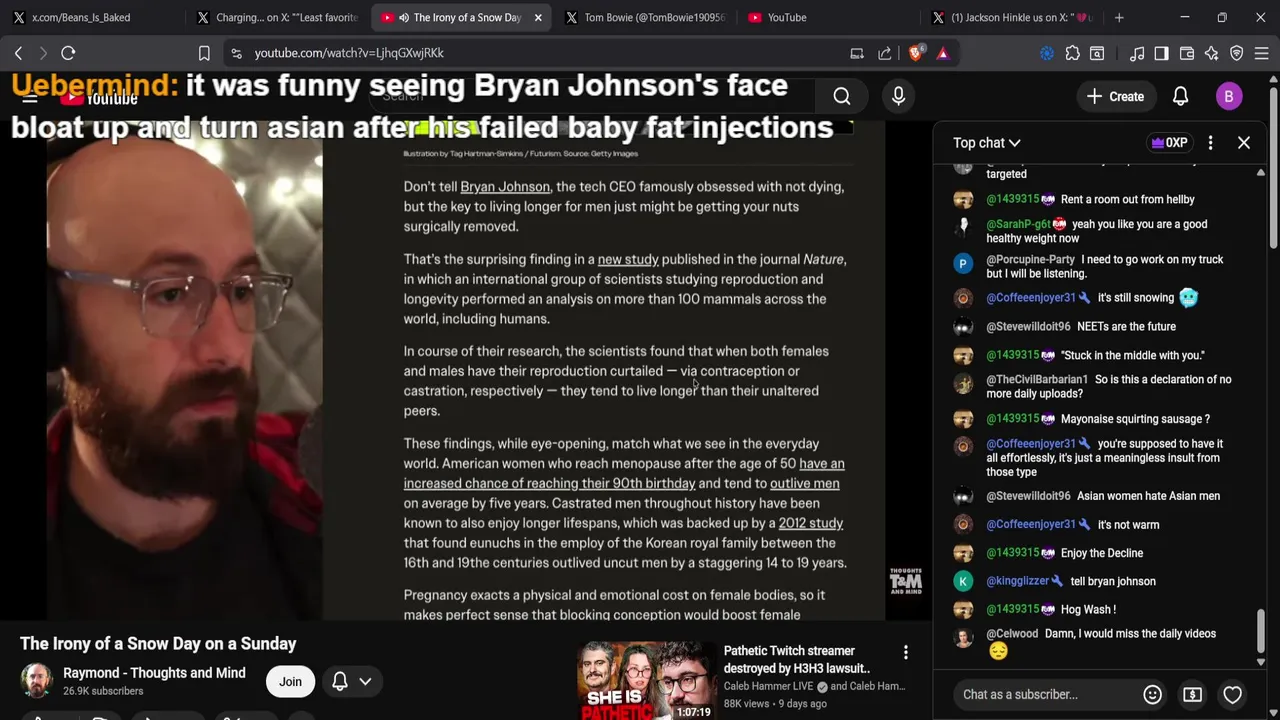
Task: Click the YouTube search magnifier button
Action: pyautogui.click(x=842, y=96)
